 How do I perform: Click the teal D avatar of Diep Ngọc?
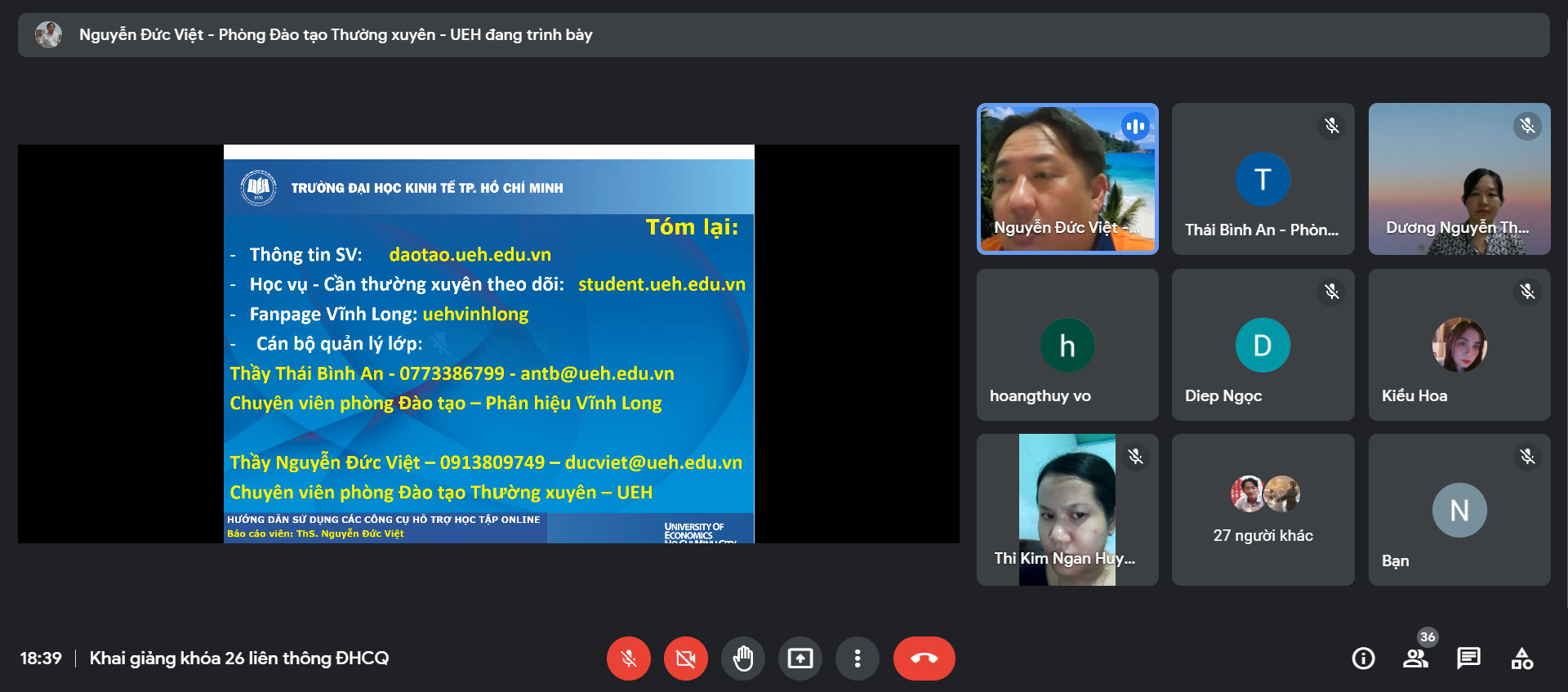click(1263, 345)
